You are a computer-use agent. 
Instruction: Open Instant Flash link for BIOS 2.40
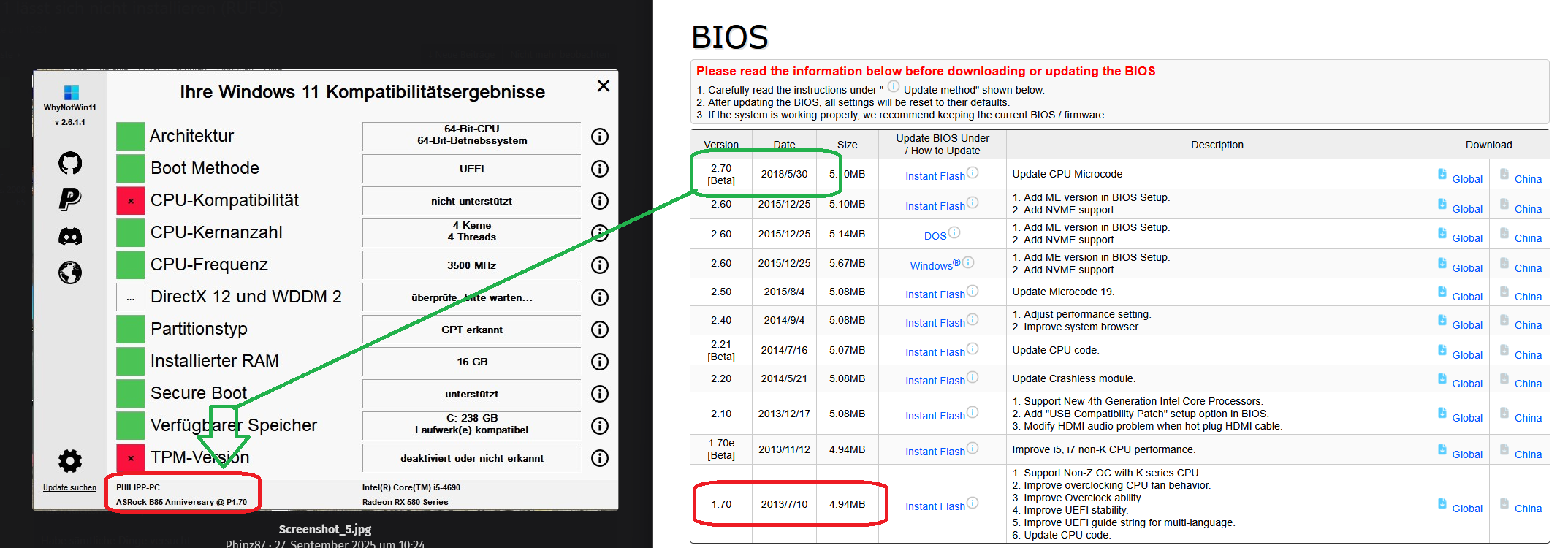[x=935, y=323]
